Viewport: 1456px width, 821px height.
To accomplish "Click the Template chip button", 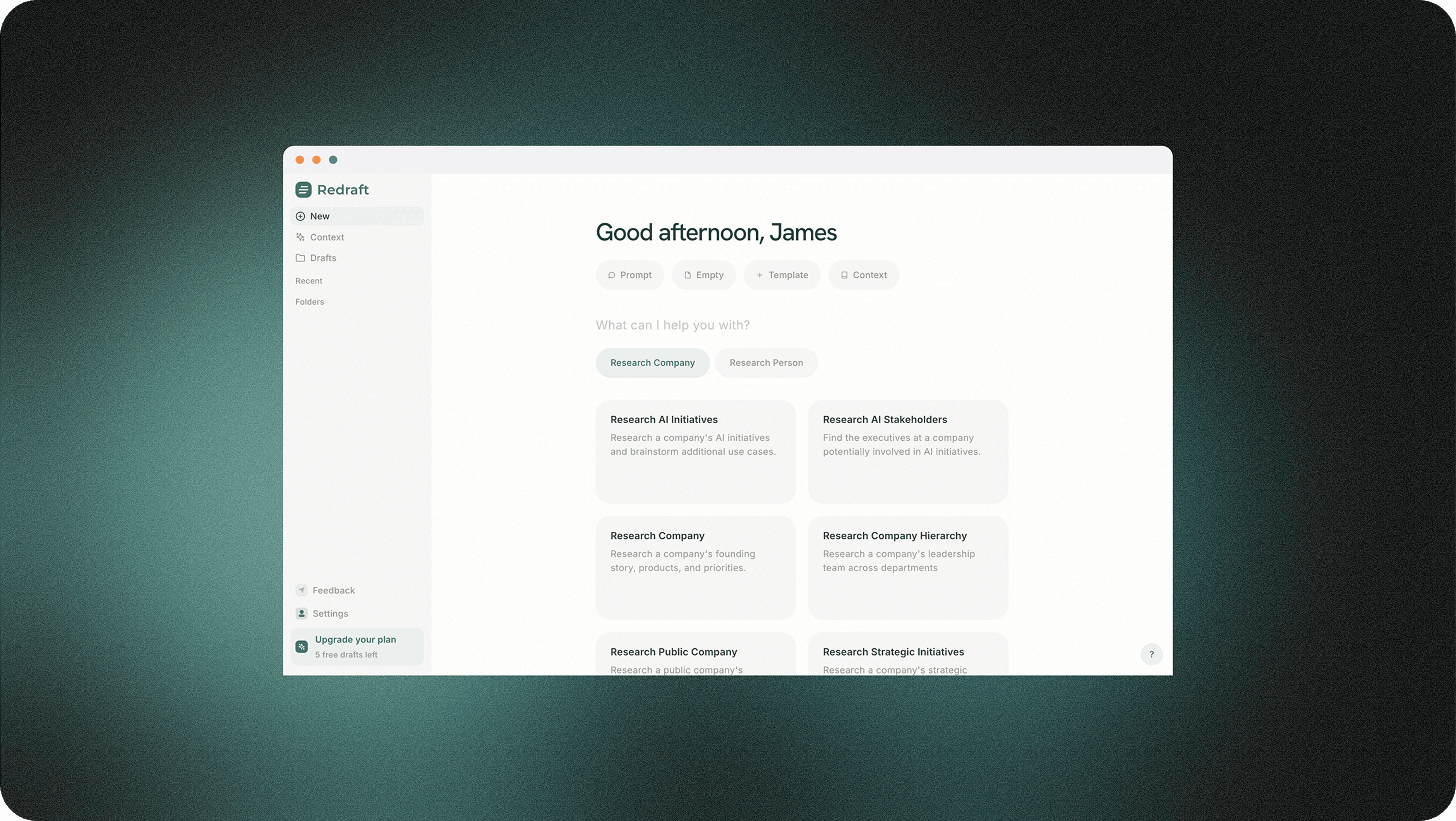I will (782, 275).
